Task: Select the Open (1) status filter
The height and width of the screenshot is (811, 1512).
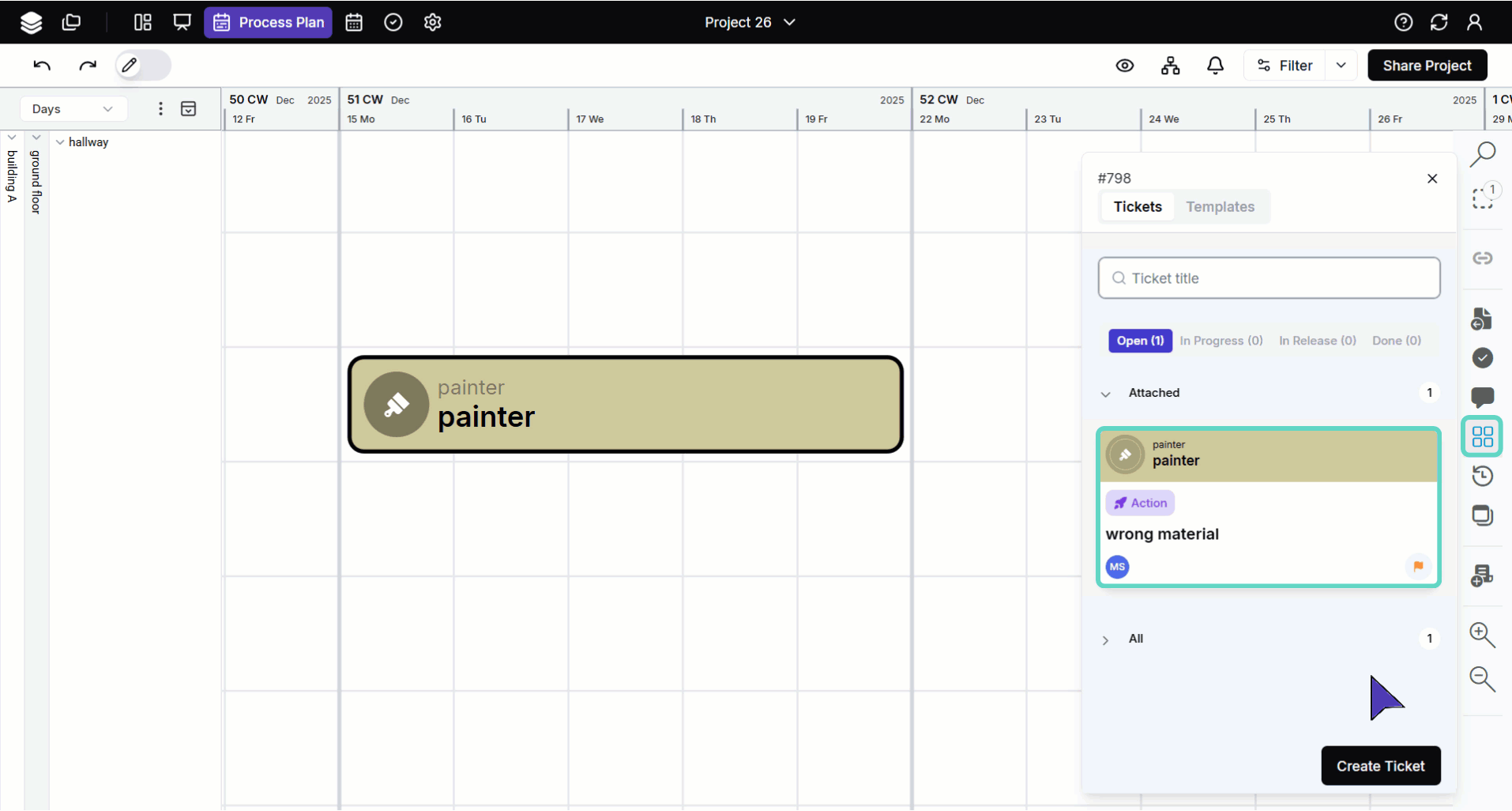Action: (1139, 341)
